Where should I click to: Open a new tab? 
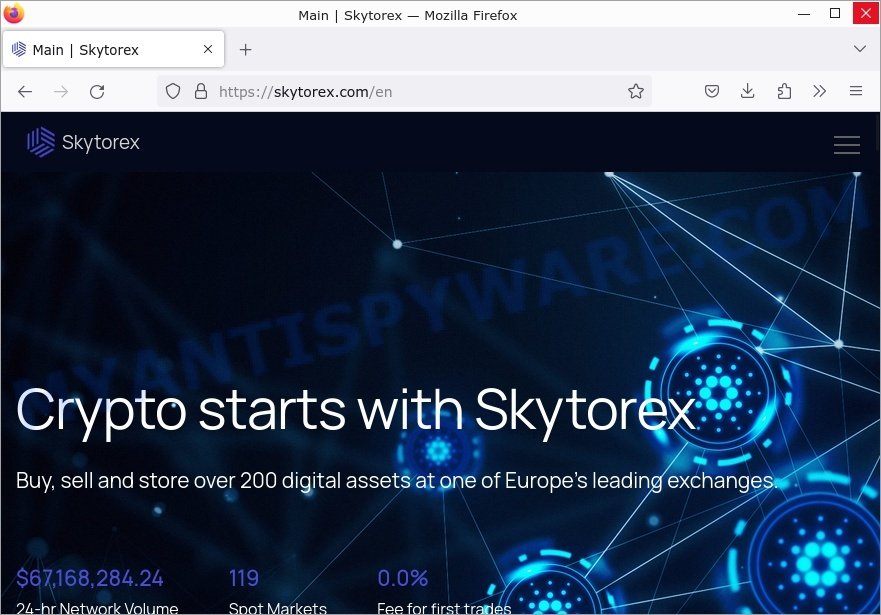coord(246,50)
